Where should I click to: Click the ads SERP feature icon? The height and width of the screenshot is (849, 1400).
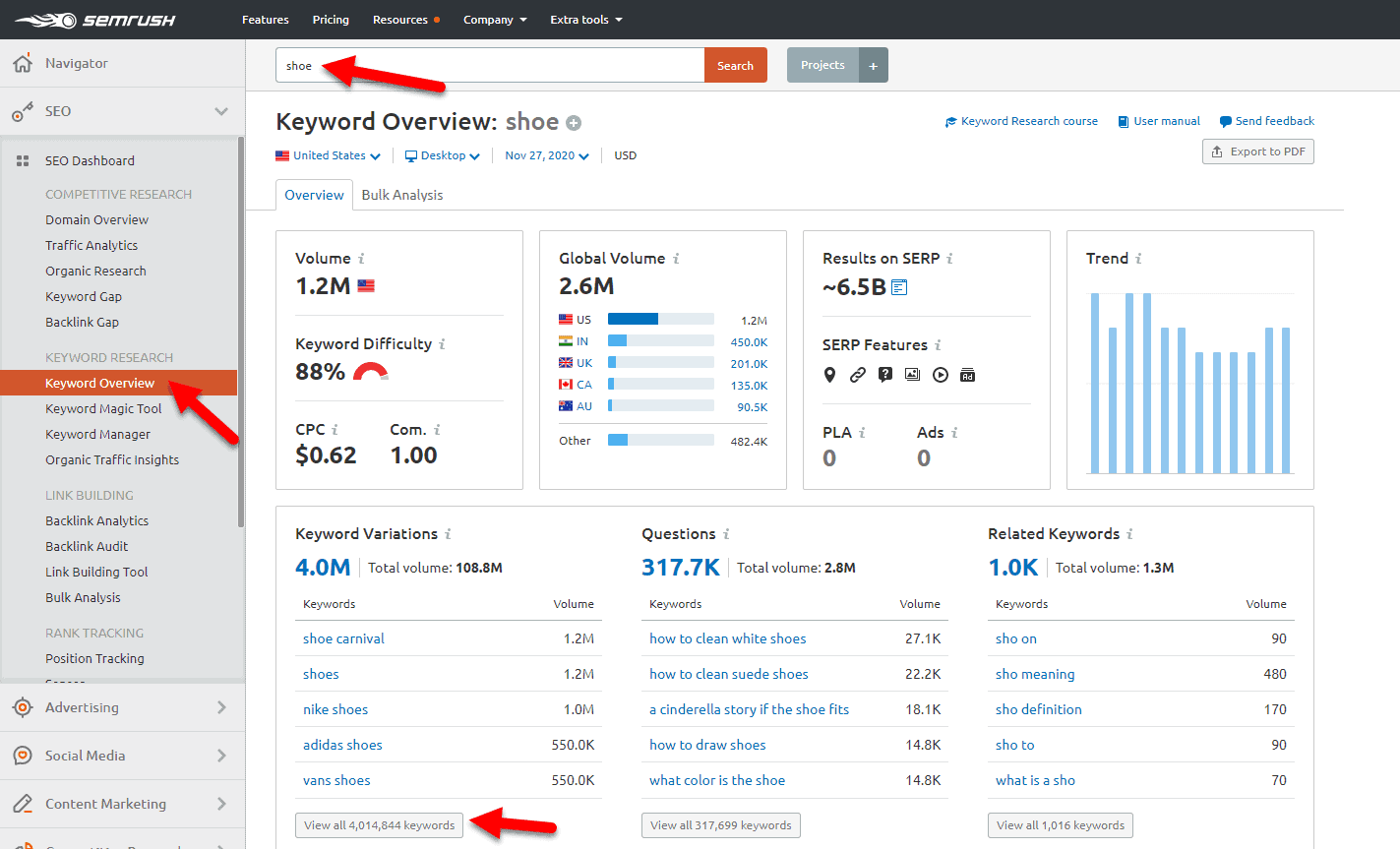[x=968, y=375]
